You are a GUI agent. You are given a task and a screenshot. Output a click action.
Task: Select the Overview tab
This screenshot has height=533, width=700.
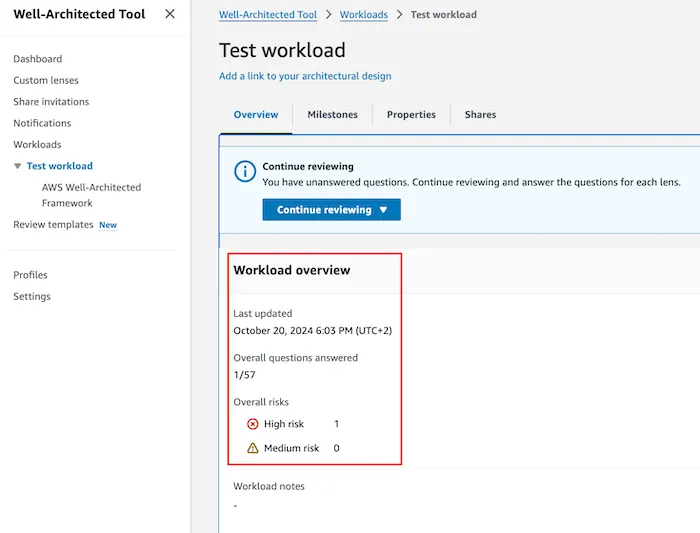(256, 115)
